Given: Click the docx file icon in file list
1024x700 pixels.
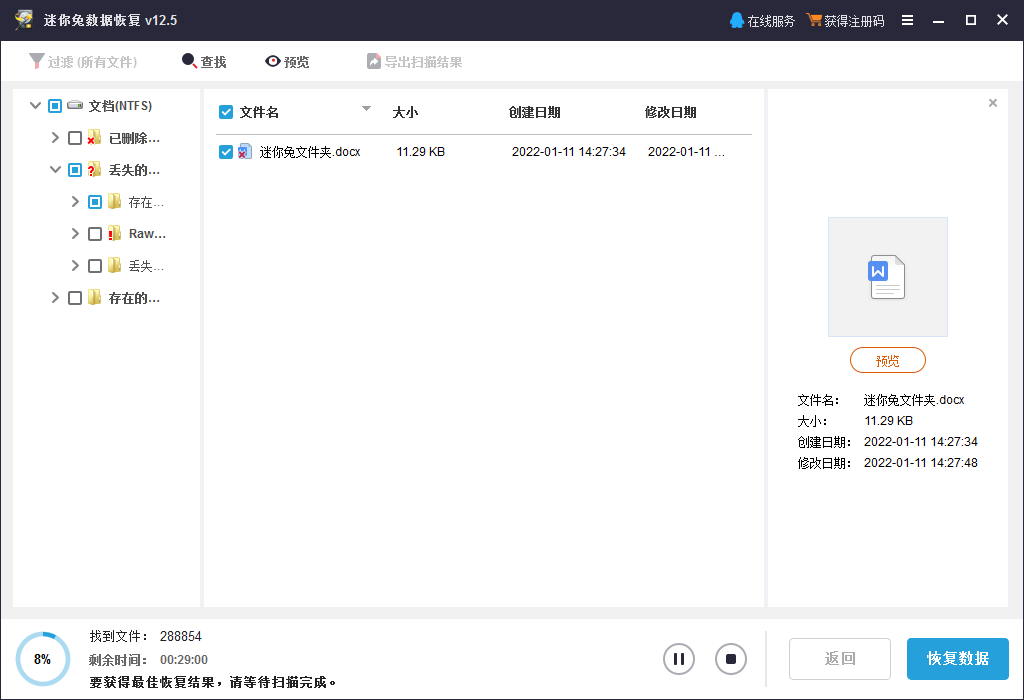Looking at the screenshot, I should click(244, 151).
